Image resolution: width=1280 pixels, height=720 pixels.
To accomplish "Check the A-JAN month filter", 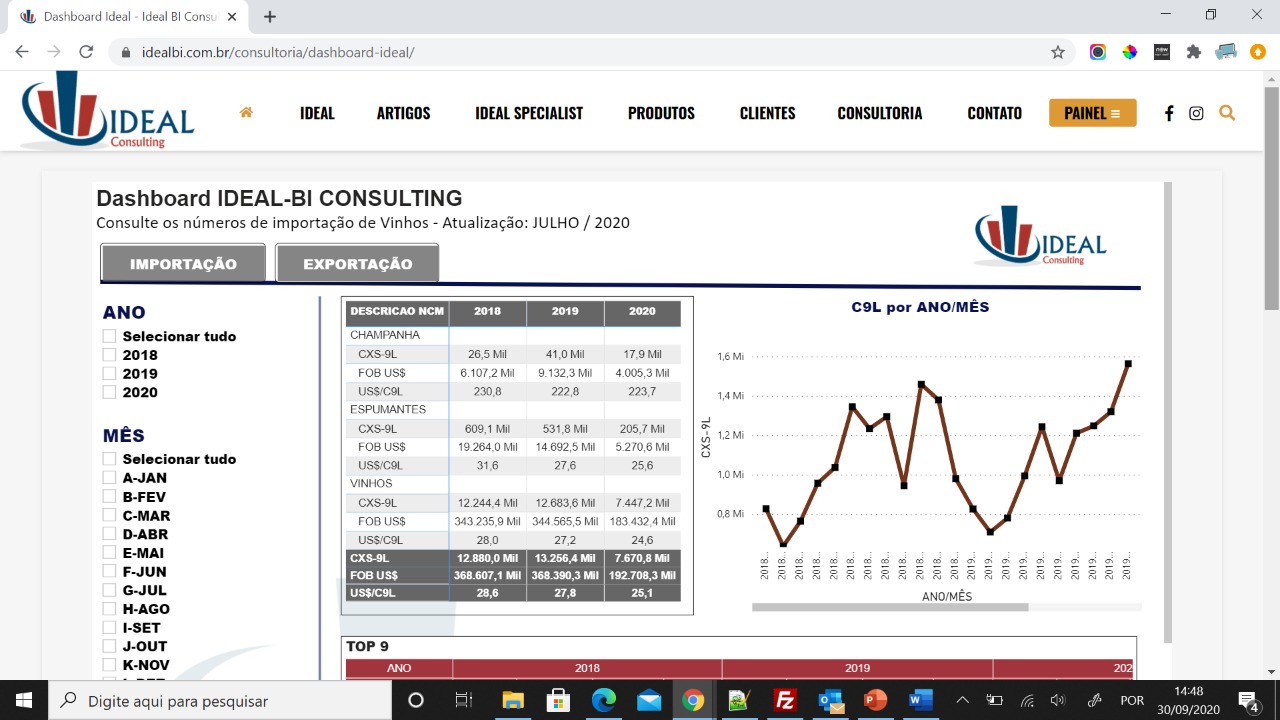I will 110,478.
